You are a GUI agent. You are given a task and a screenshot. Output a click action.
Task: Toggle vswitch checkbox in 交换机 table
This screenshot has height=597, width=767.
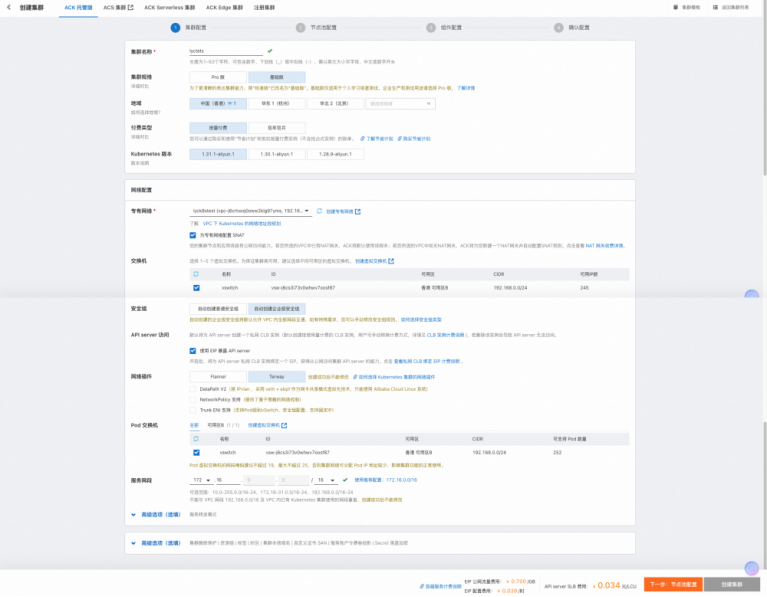[196, 288]
